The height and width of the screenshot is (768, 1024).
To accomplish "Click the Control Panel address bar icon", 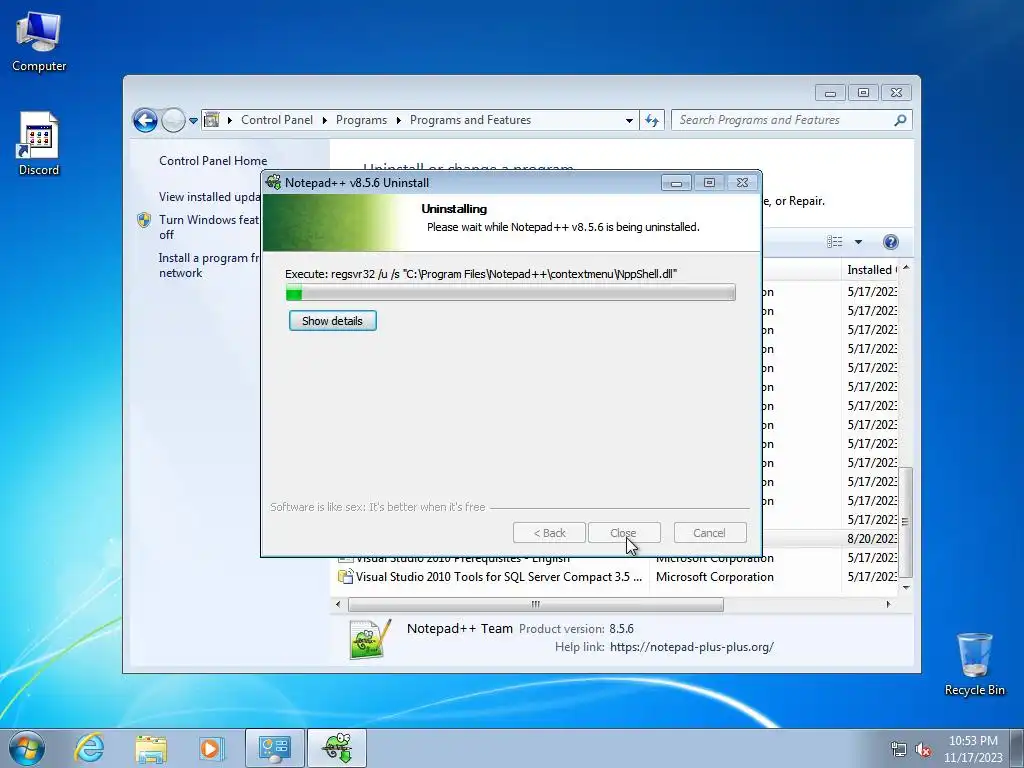I will point(212,120).
